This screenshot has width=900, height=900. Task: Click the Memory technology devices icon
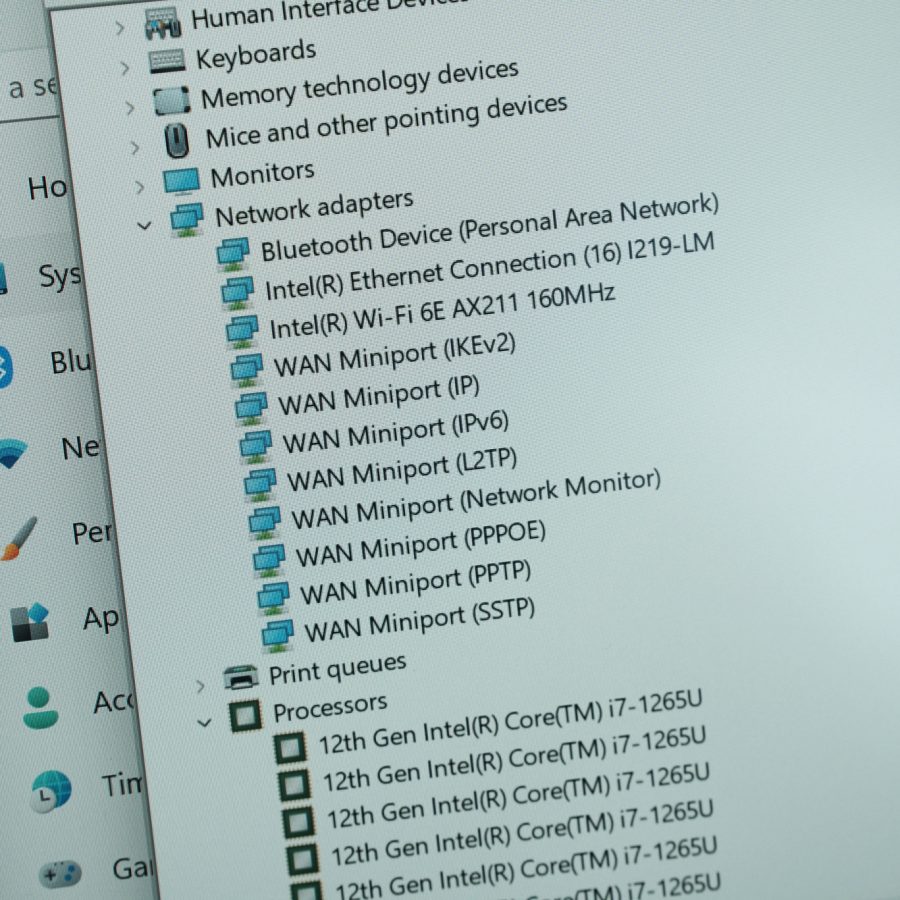[x=172, y=100]
